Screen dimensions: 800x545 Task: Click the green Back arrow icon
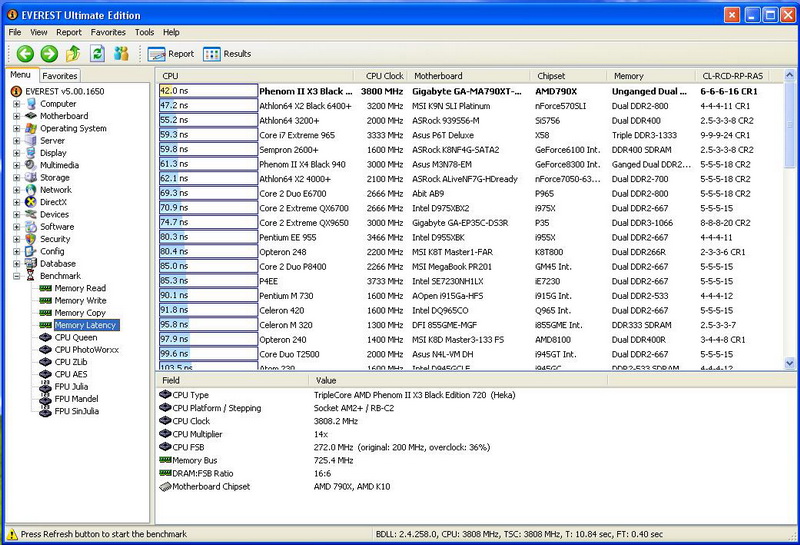tap(25, 54)
